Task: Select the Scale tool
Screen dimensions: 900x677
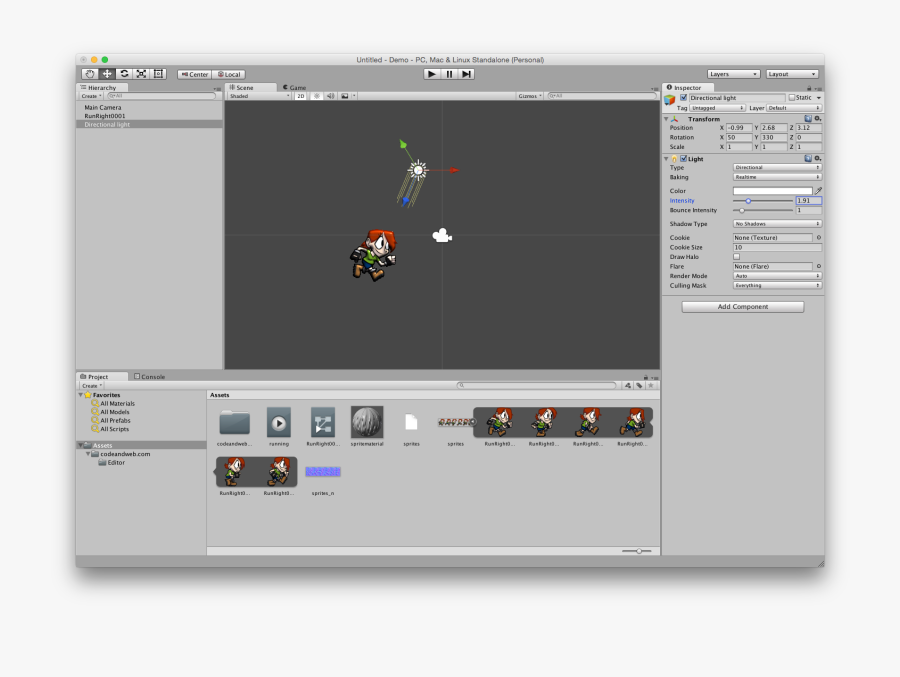Action: 141,73
